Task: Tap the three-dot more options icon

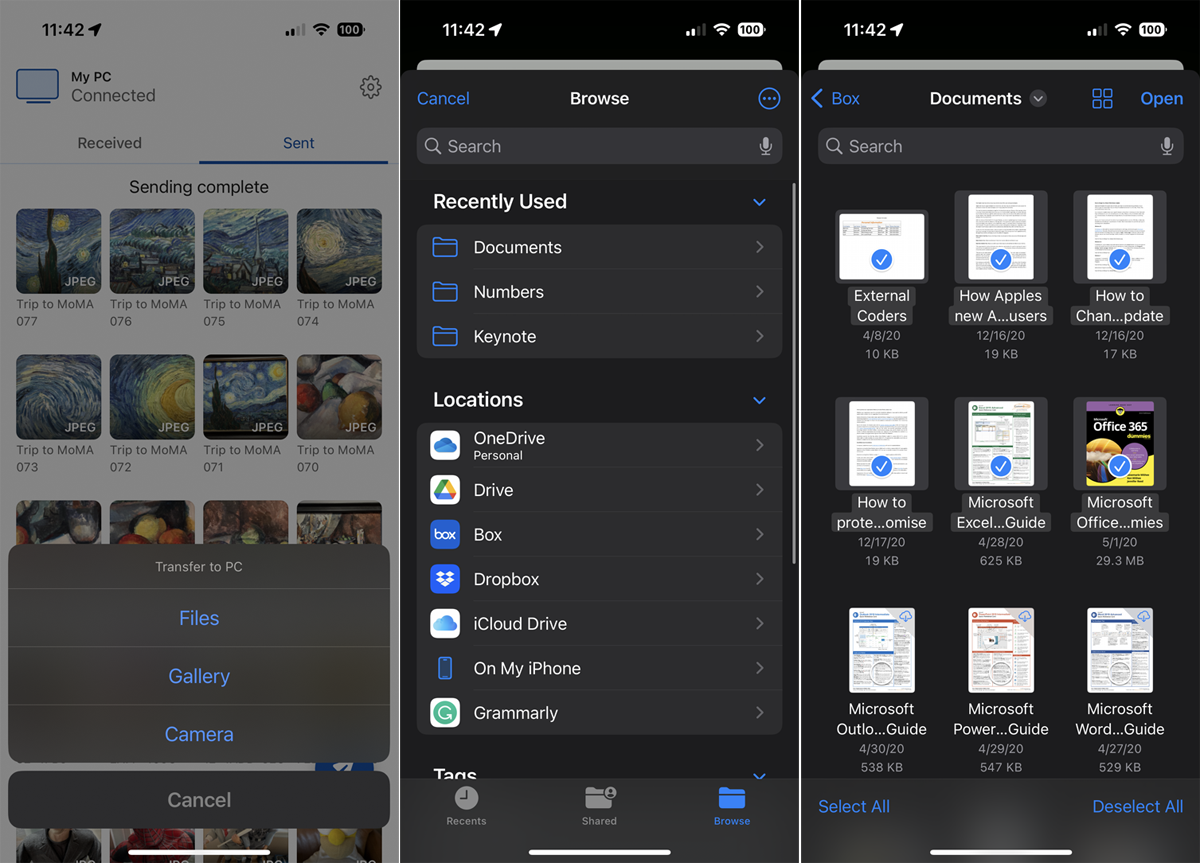Action: [768, 98]
